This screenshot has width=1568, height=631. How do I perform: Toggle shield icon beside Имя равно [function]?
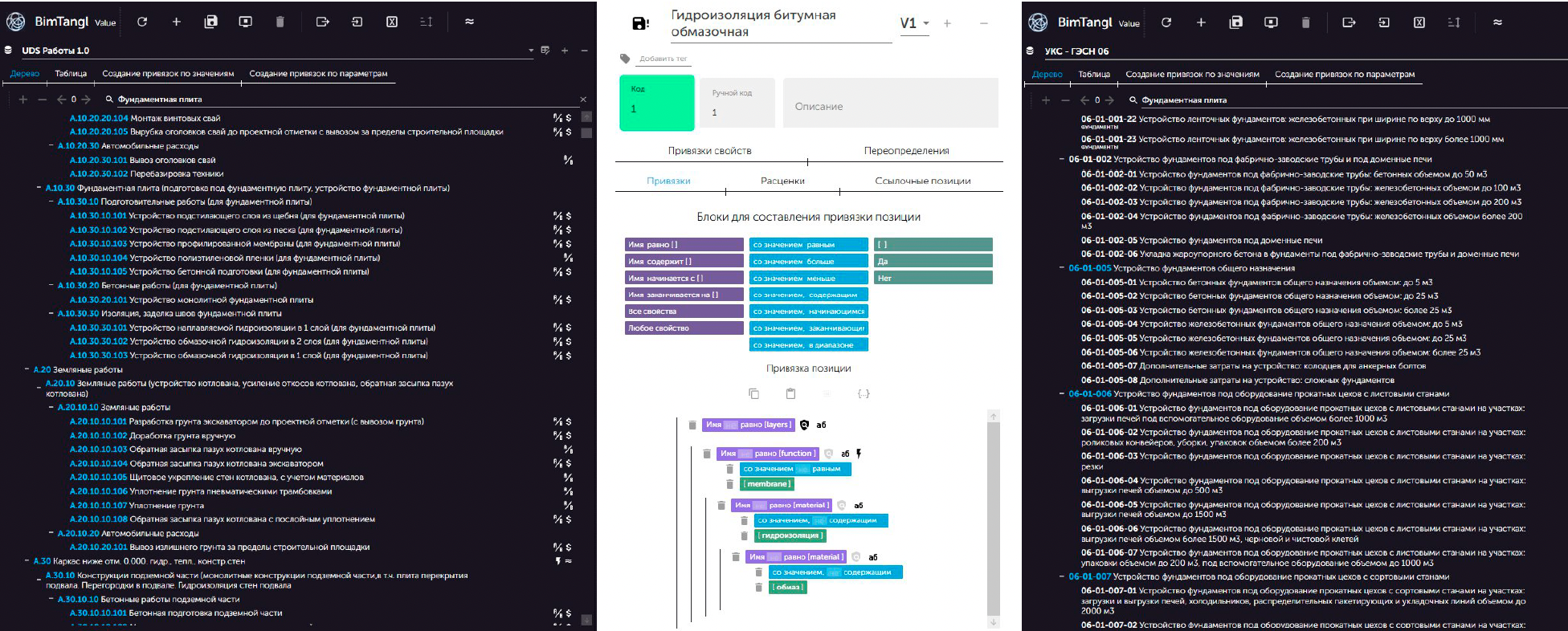[829, 454]
